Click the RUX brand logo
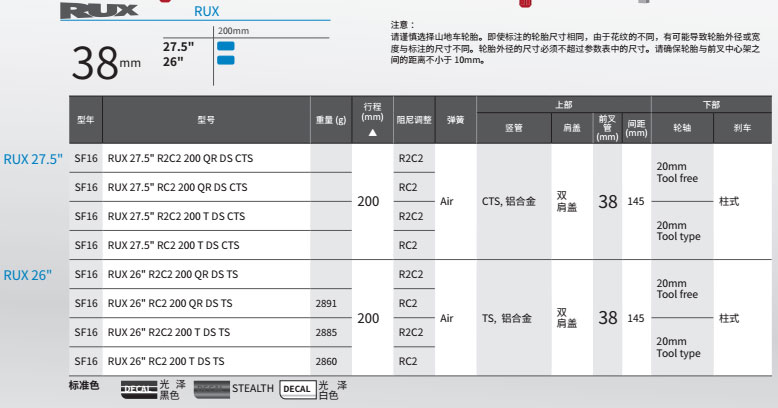This screenshot has width=778, height=408. tap(99, 11)
